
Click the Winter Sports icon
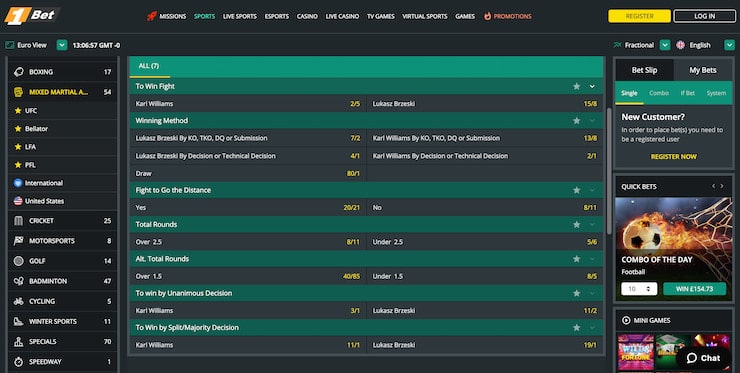18,321
